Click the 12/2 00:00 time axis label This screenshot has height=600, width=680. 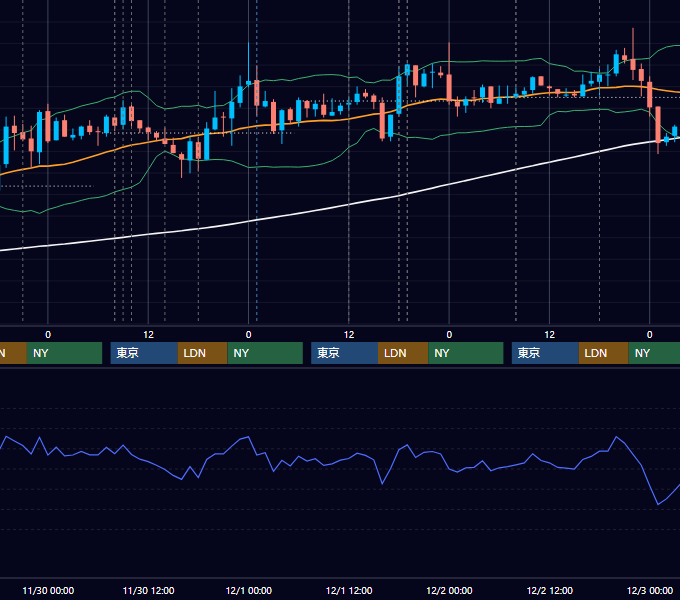(449, 590)
